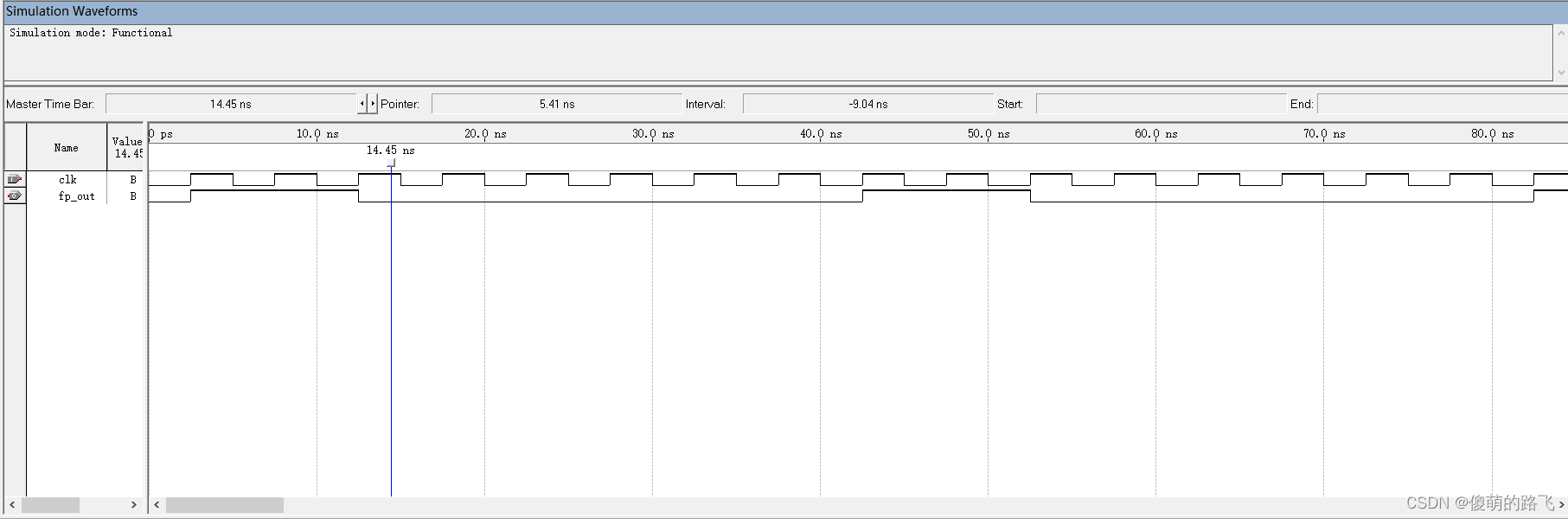This screenshot has width=1568, height=519.
Task: Click the Value column header
Action: pos(126,148)
